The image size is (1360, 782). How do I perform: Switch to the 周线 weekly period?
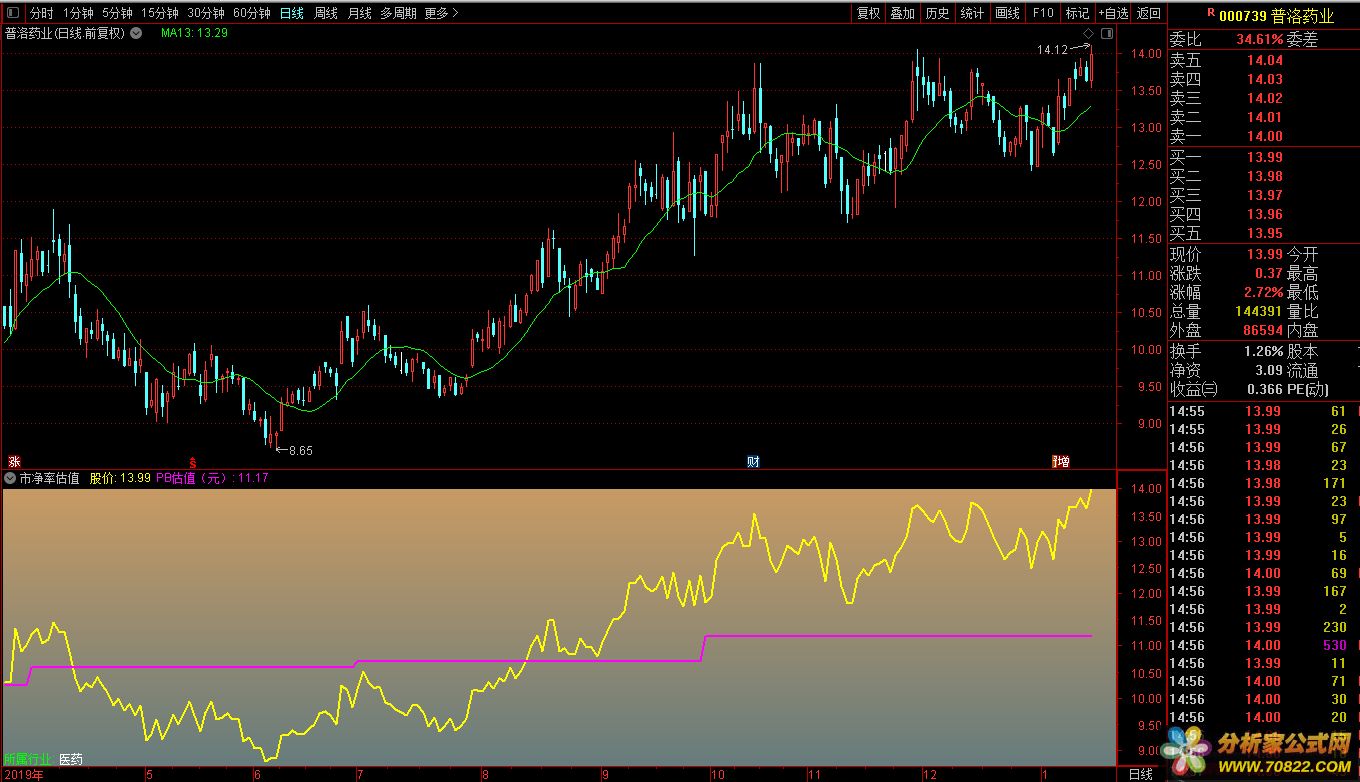[x=326, y=13]
